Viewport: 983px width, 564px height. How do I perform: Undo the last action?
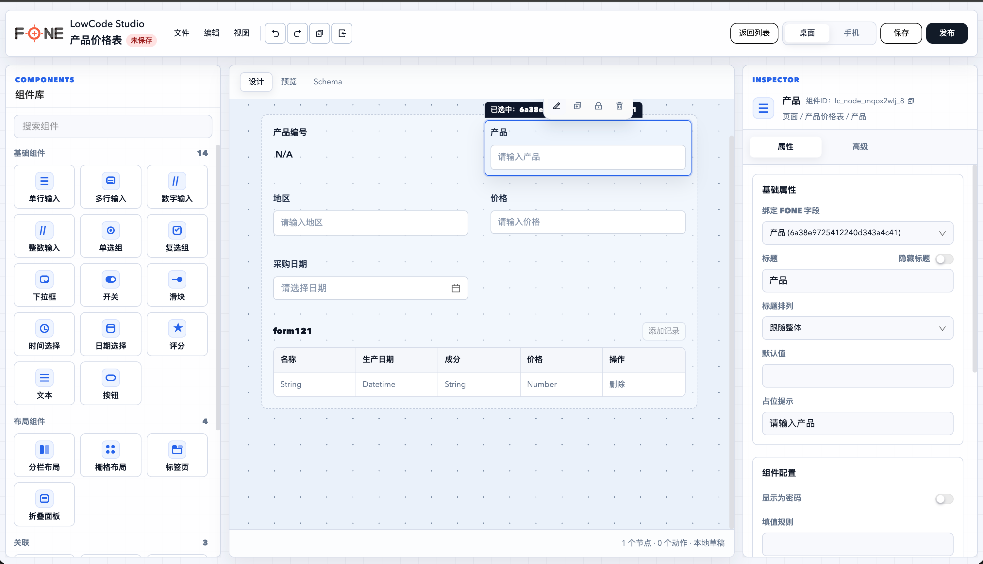(x=275, y=33)
